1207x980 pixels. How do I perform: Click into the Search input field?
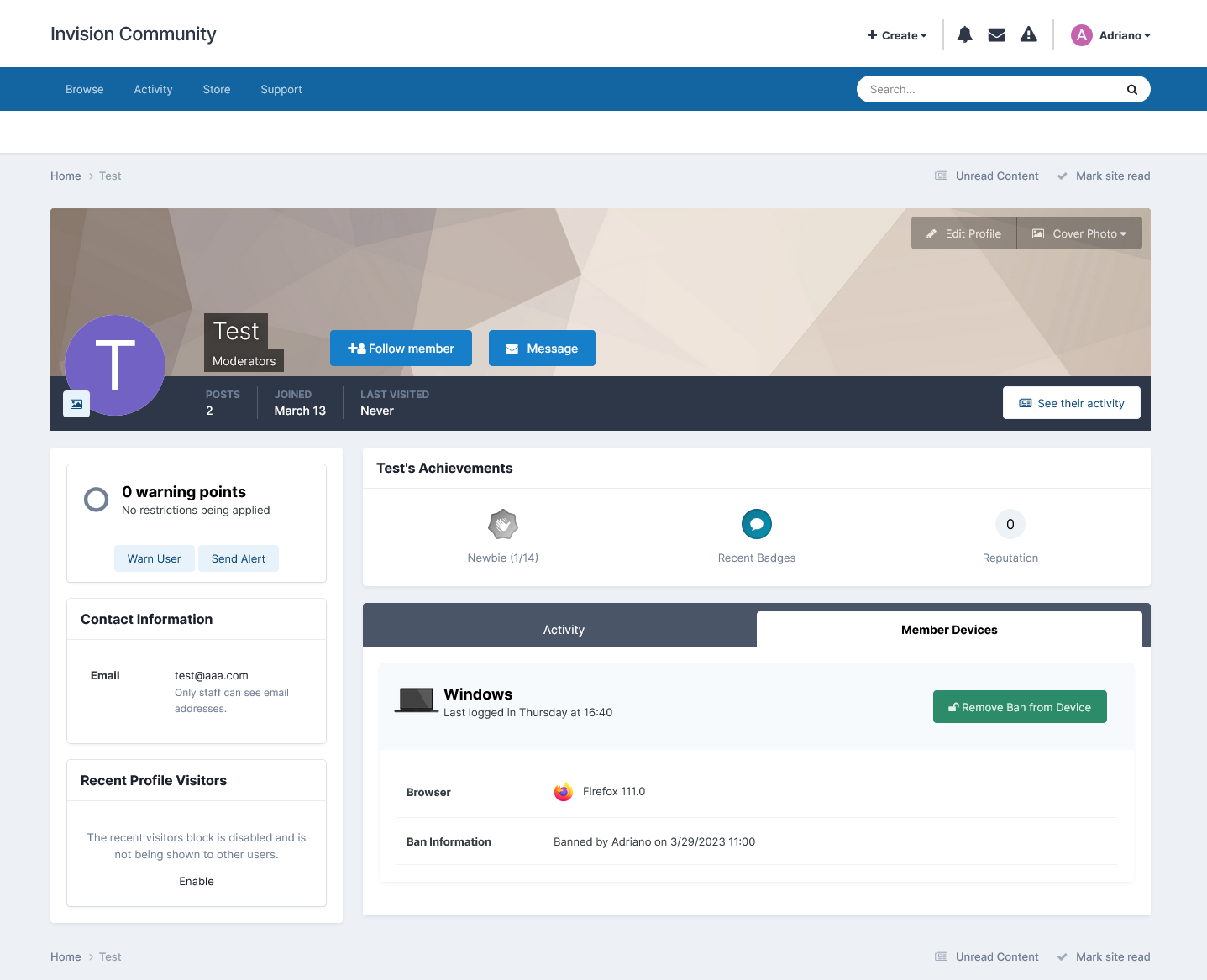click(x=991, y=90)
